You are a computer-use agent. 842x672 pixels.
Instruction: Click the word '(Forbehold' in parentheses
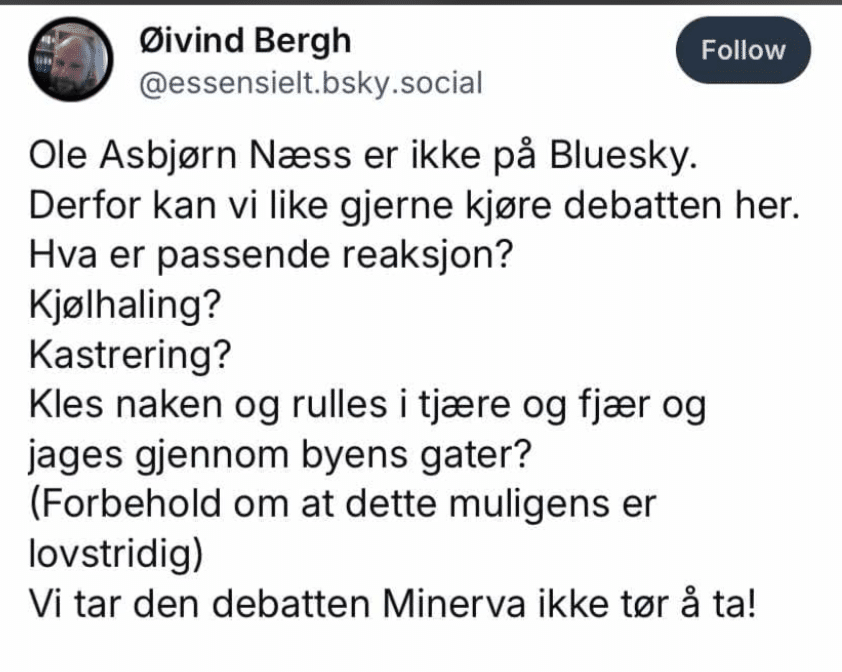[x=125, y=504]
